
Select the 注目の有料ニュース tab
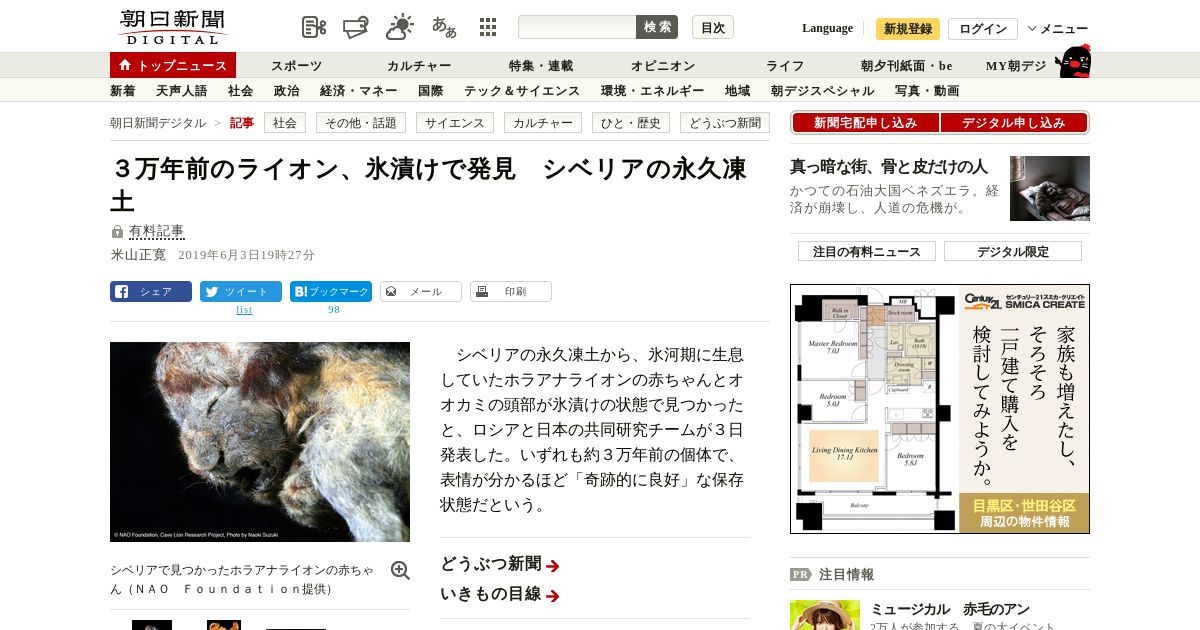click(x=867, y=252)
